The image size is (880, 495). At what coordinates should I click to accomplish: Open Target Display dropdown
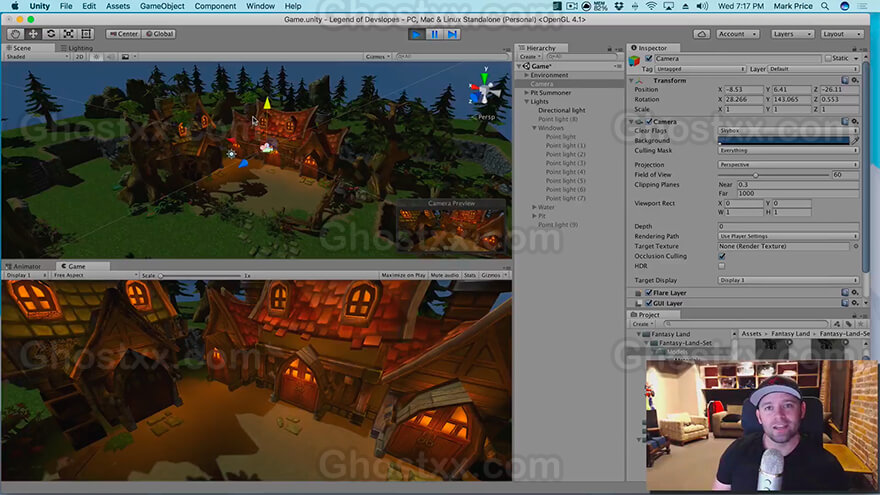pos(789,280)
